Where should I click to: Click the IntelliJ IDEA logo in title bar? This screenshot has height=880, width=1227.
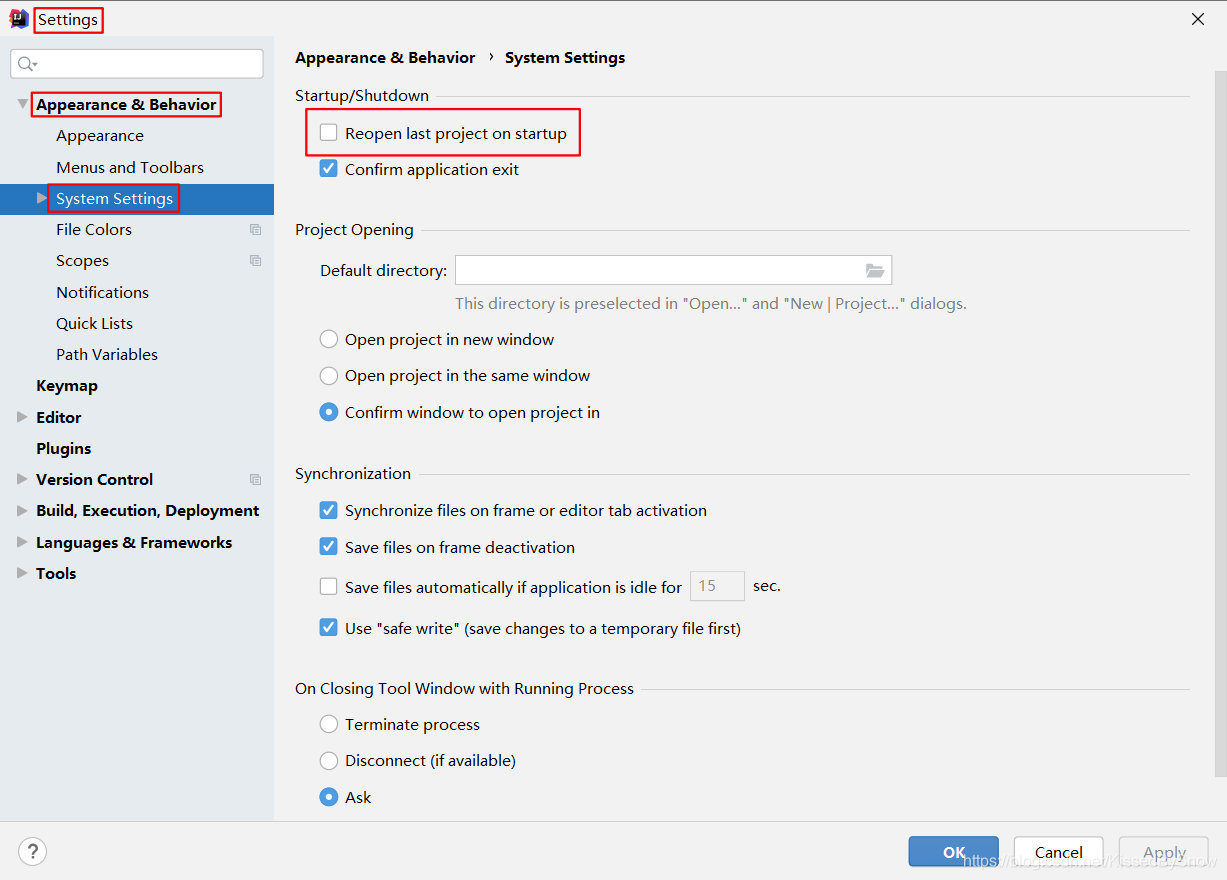(19, 19)
